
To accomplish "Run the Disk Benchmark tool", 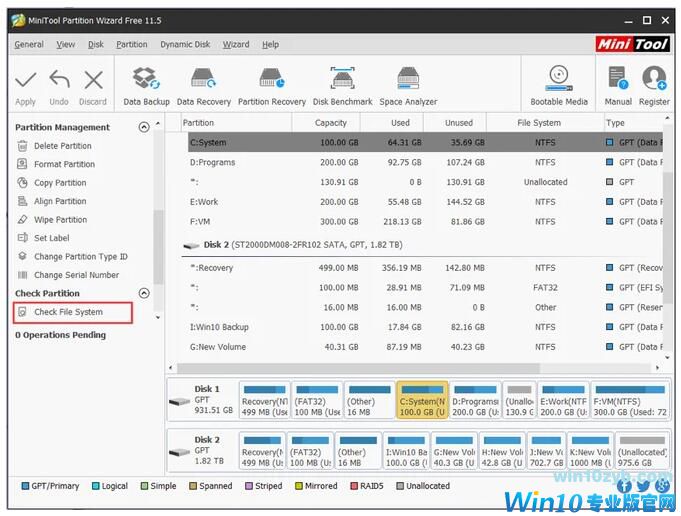I will [x=342, y=82].
